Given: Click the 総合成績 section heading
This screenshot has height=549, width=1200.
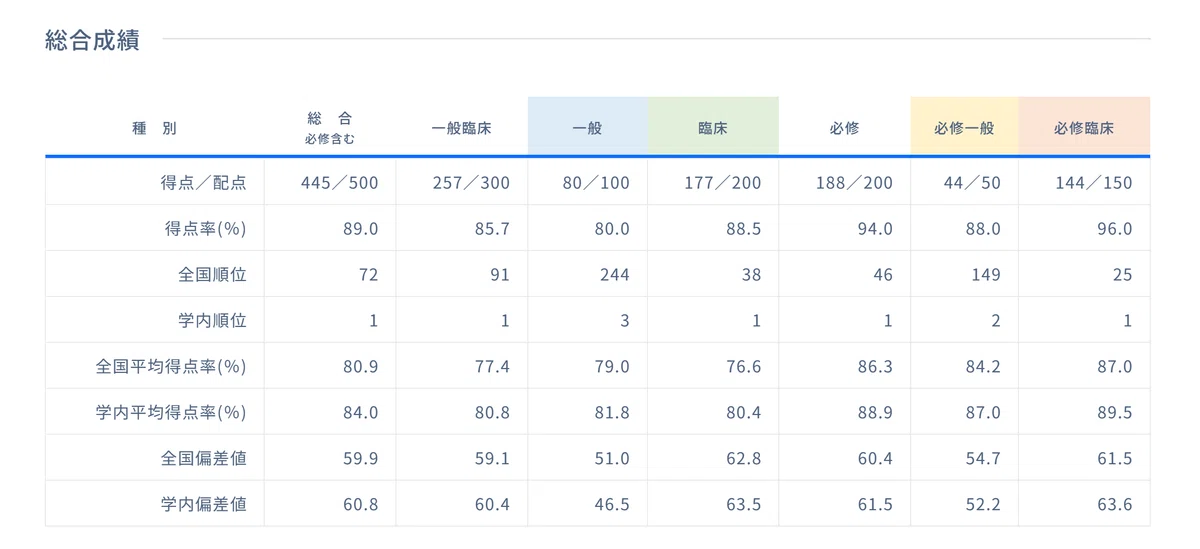Looking at the screenshot, I should pyautogui.click(x=92, y=41).
